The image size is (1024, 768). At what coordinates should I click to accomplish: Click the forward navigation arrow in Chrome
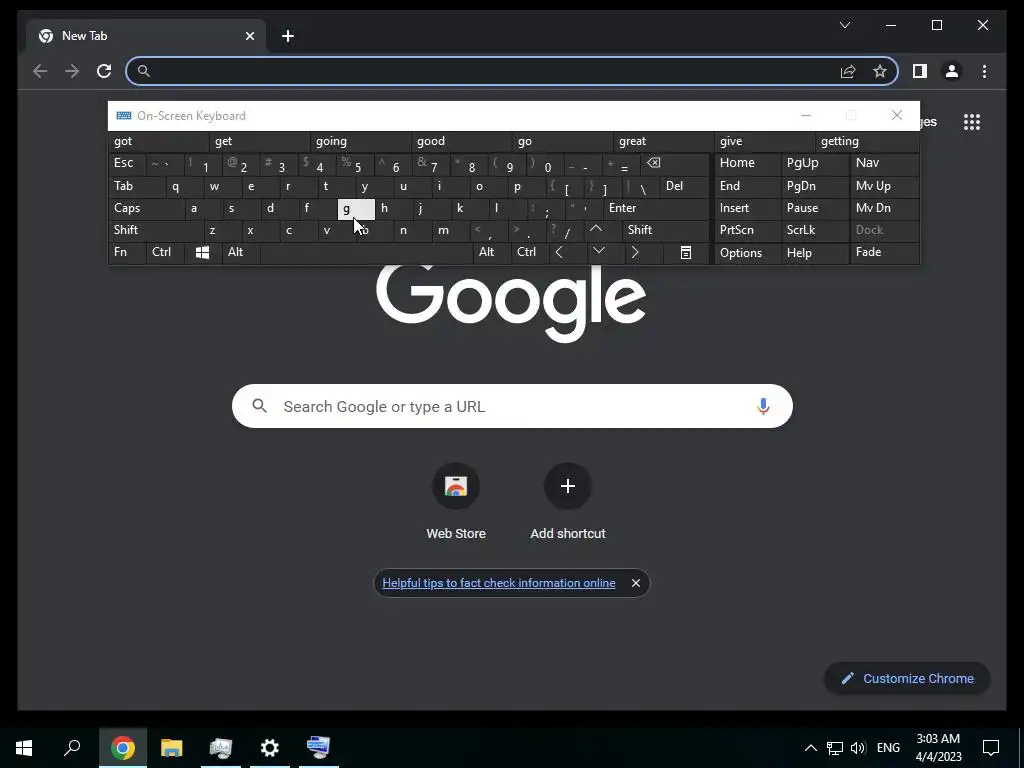click(x=72, y=71)
